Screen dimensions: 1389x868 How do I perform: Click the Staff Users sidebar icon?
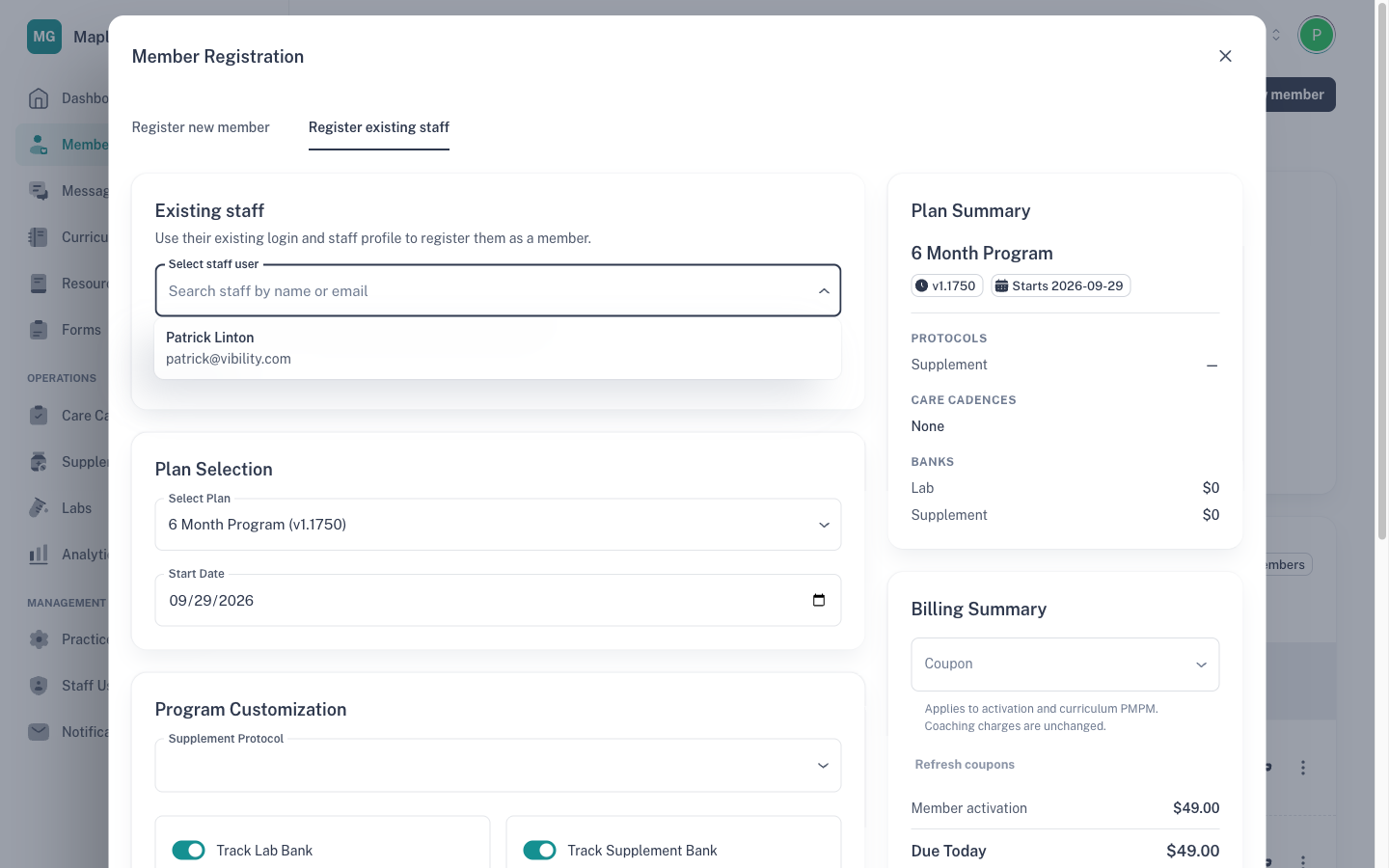pos(39,686)
